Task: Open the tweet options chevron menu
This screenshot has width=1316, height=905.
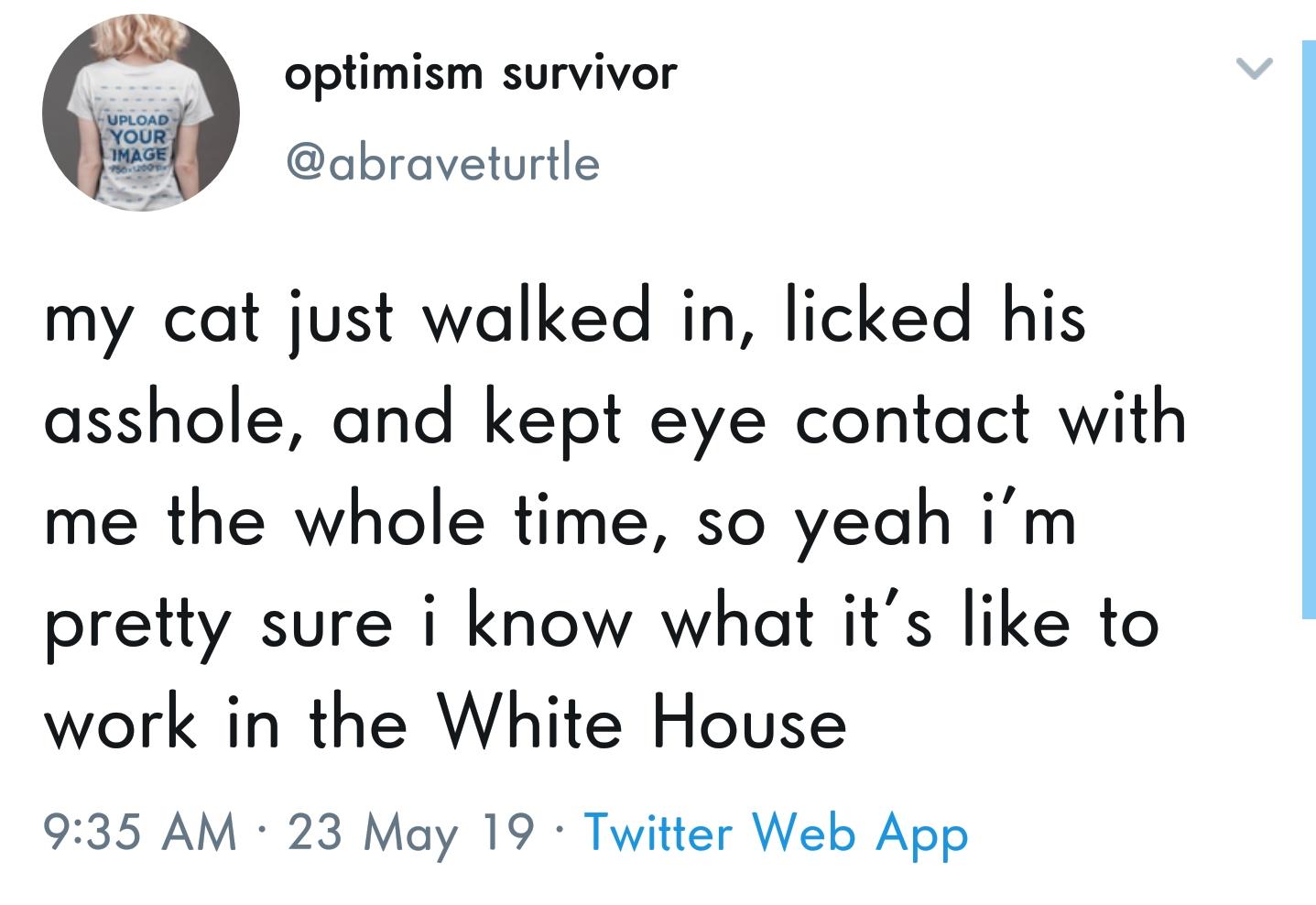Action: [x=1254, y=69]
